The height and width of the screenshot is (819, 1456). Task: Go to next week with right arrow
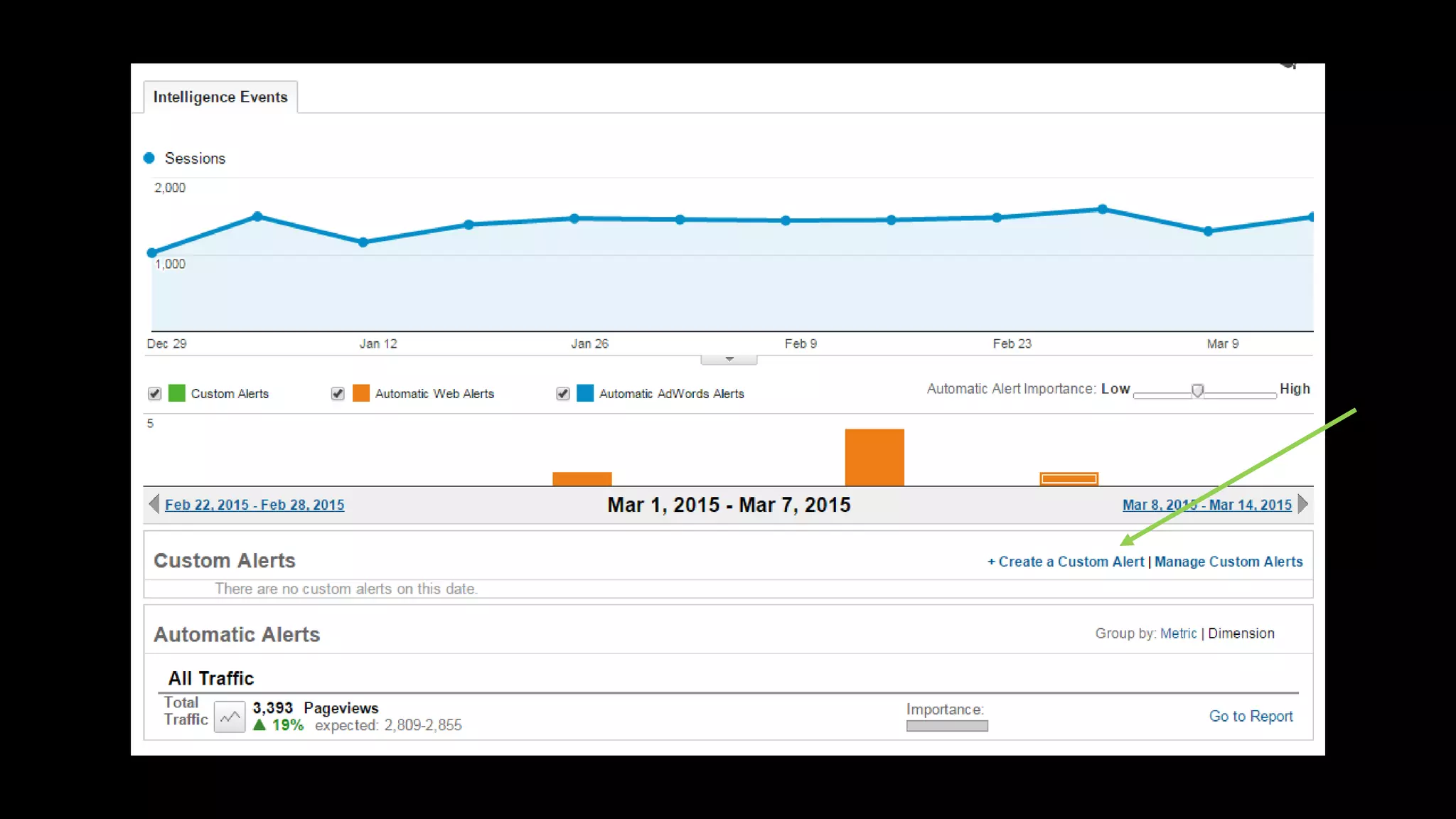[x=1302, y=505]
